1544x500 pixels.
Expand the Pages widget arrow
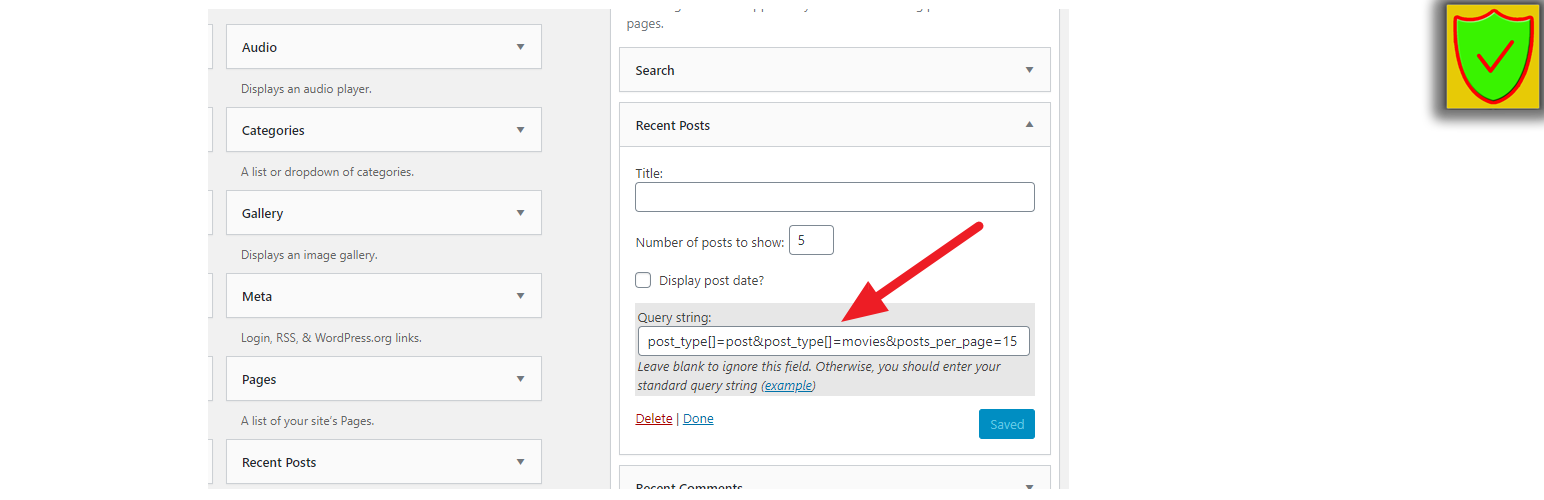tap(520, 379)
